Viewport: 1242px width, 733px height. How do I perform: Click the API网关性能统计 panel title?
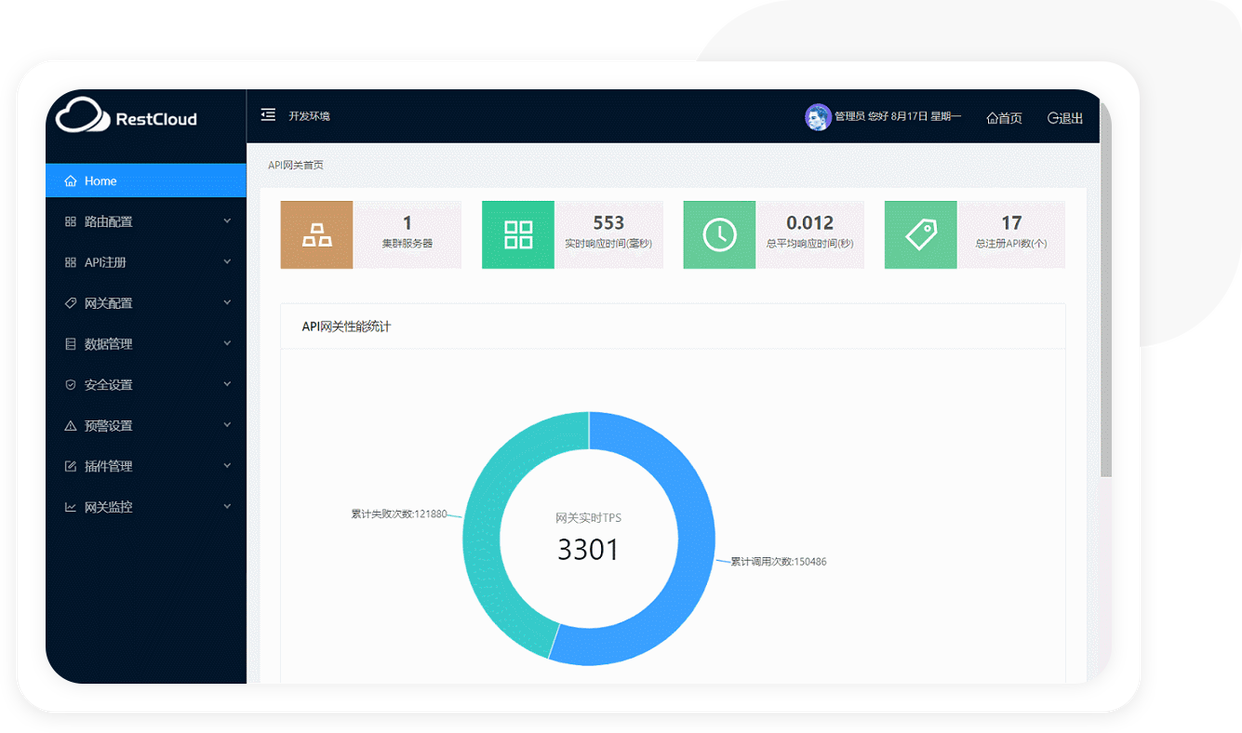pyautogui.click(x=346, y=327)
